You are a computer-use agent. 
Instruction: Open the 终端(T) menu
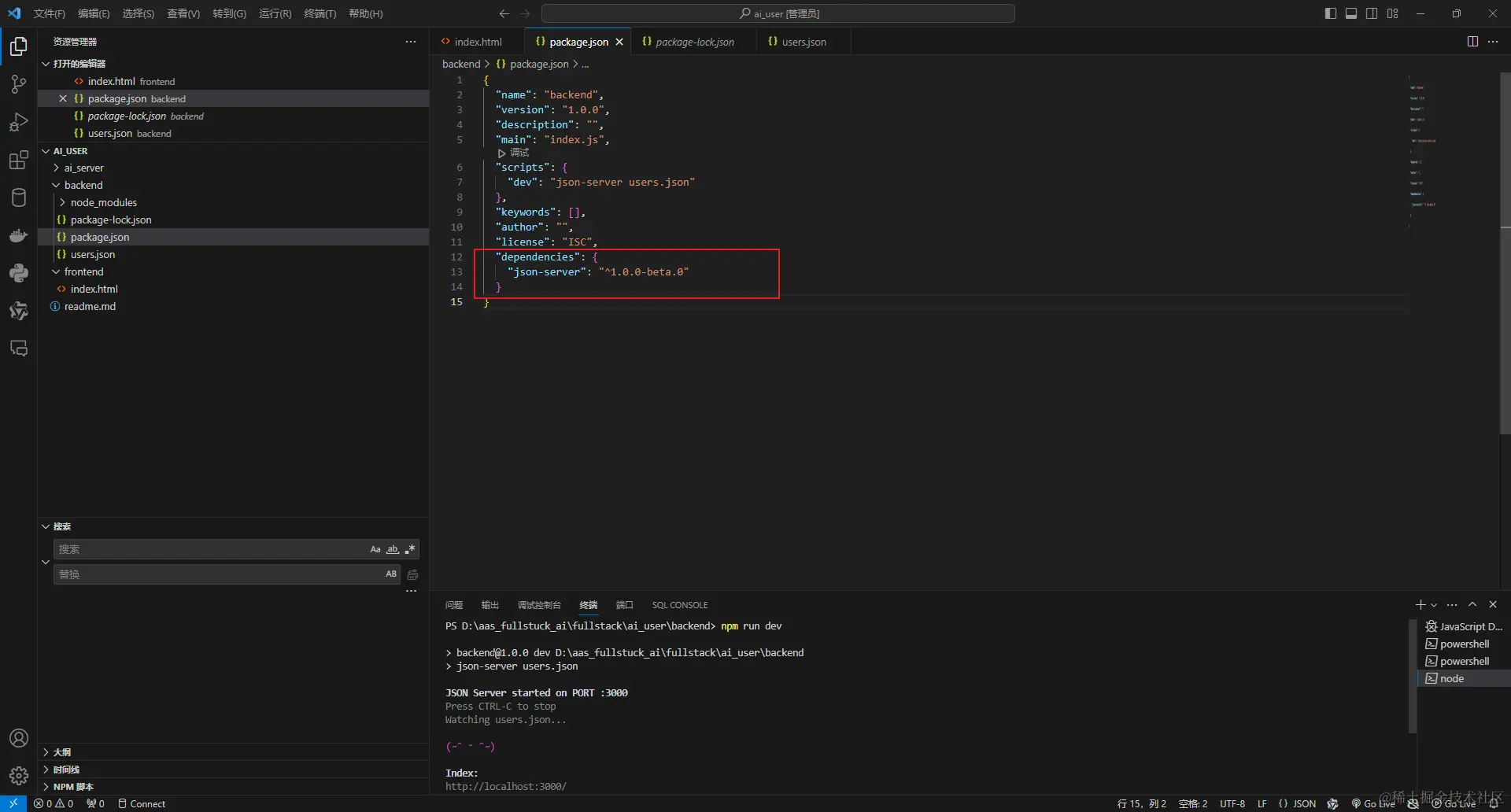click(x=320, y=13)
